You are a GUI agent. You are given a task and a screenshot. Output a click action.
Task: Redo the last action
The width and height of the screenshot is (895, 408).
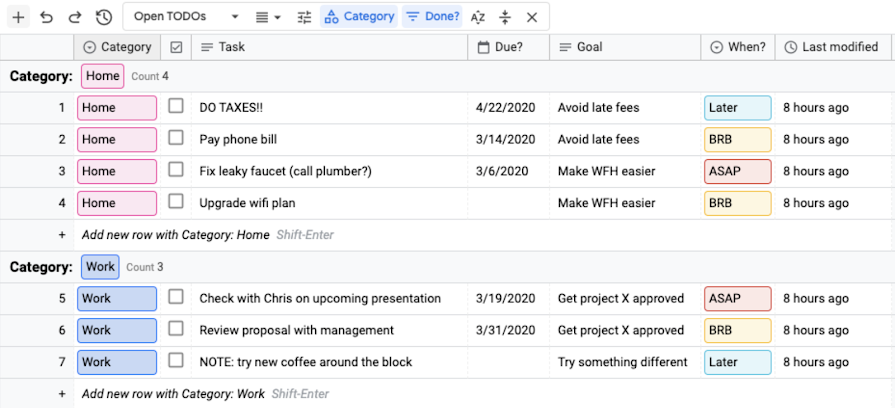pyautogui.click(x=75, y=17)
